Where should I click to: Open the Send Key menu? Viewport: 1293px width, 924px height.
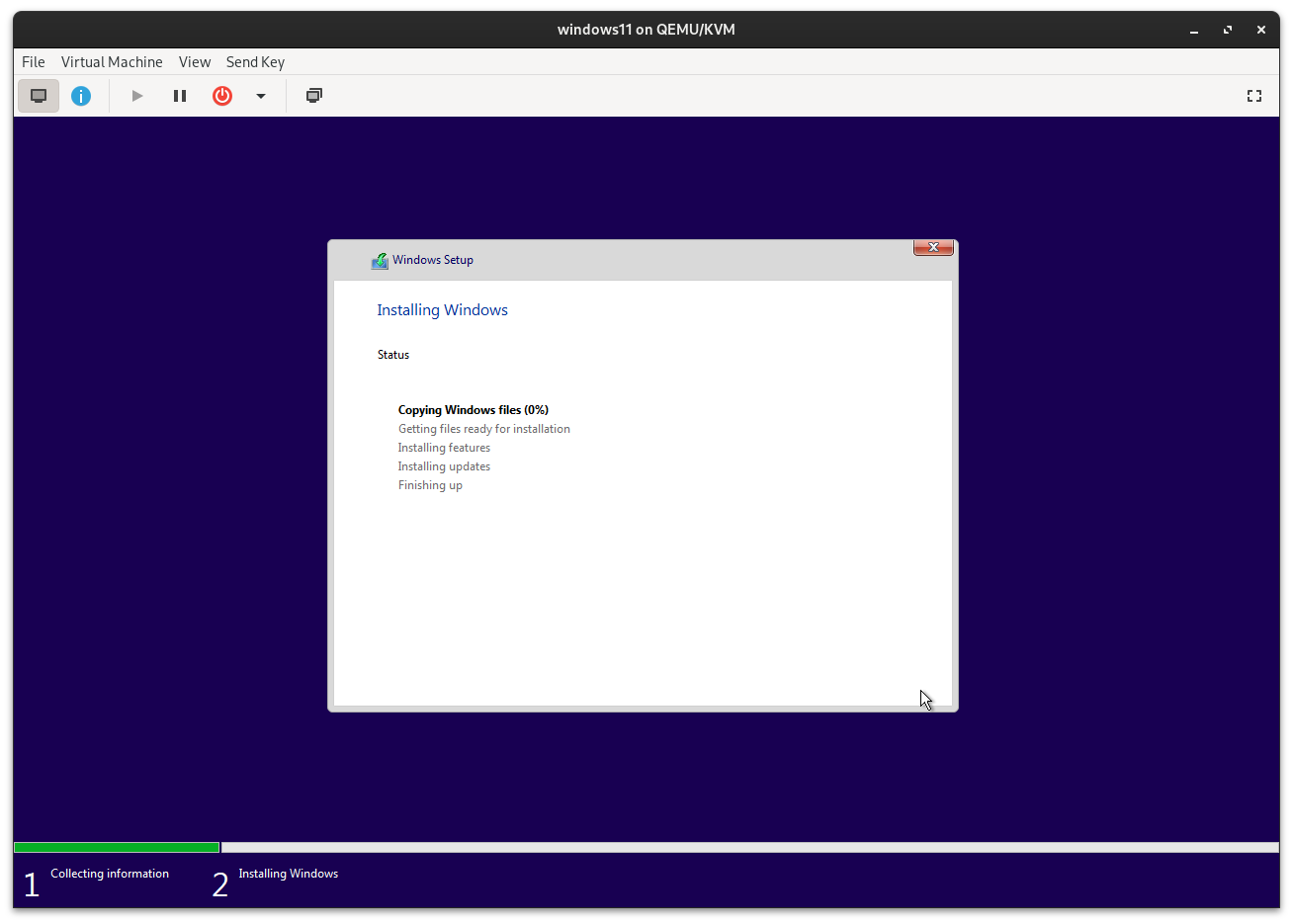coord(255,61)
